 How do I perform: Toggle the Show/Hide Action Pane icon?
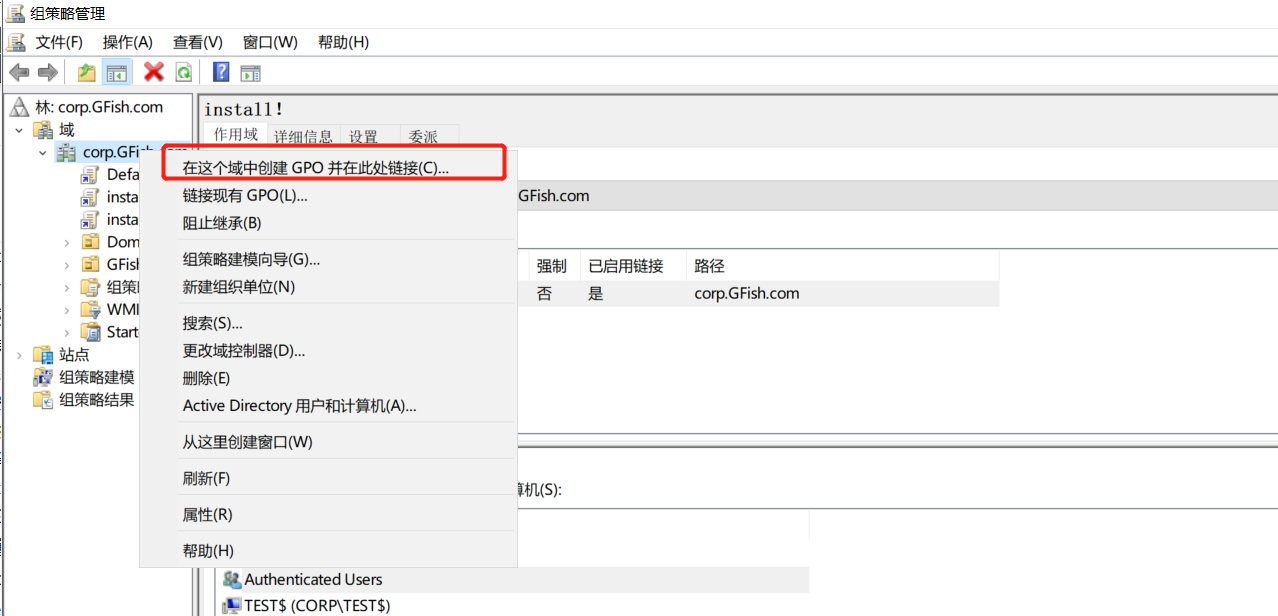coord(250,72)
